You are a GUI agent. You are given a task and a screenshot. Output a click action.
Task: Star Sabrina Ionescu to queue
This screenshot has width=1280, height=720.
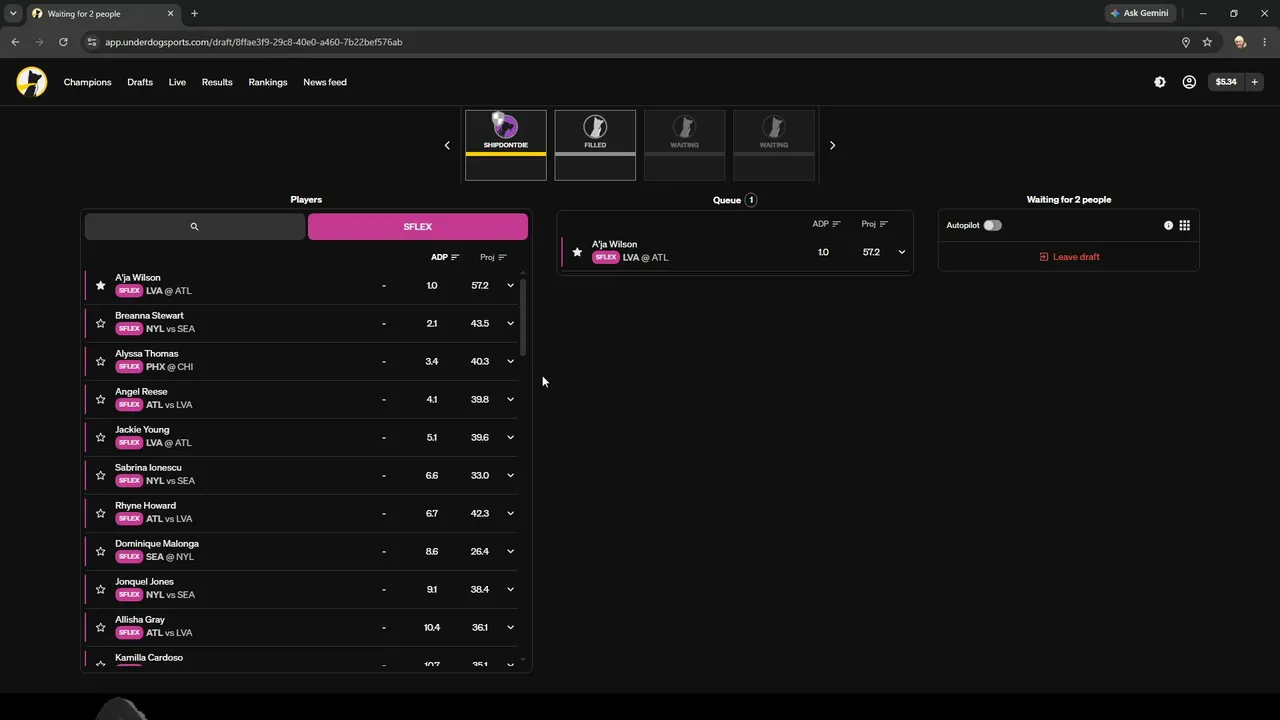tap(100, 475)
